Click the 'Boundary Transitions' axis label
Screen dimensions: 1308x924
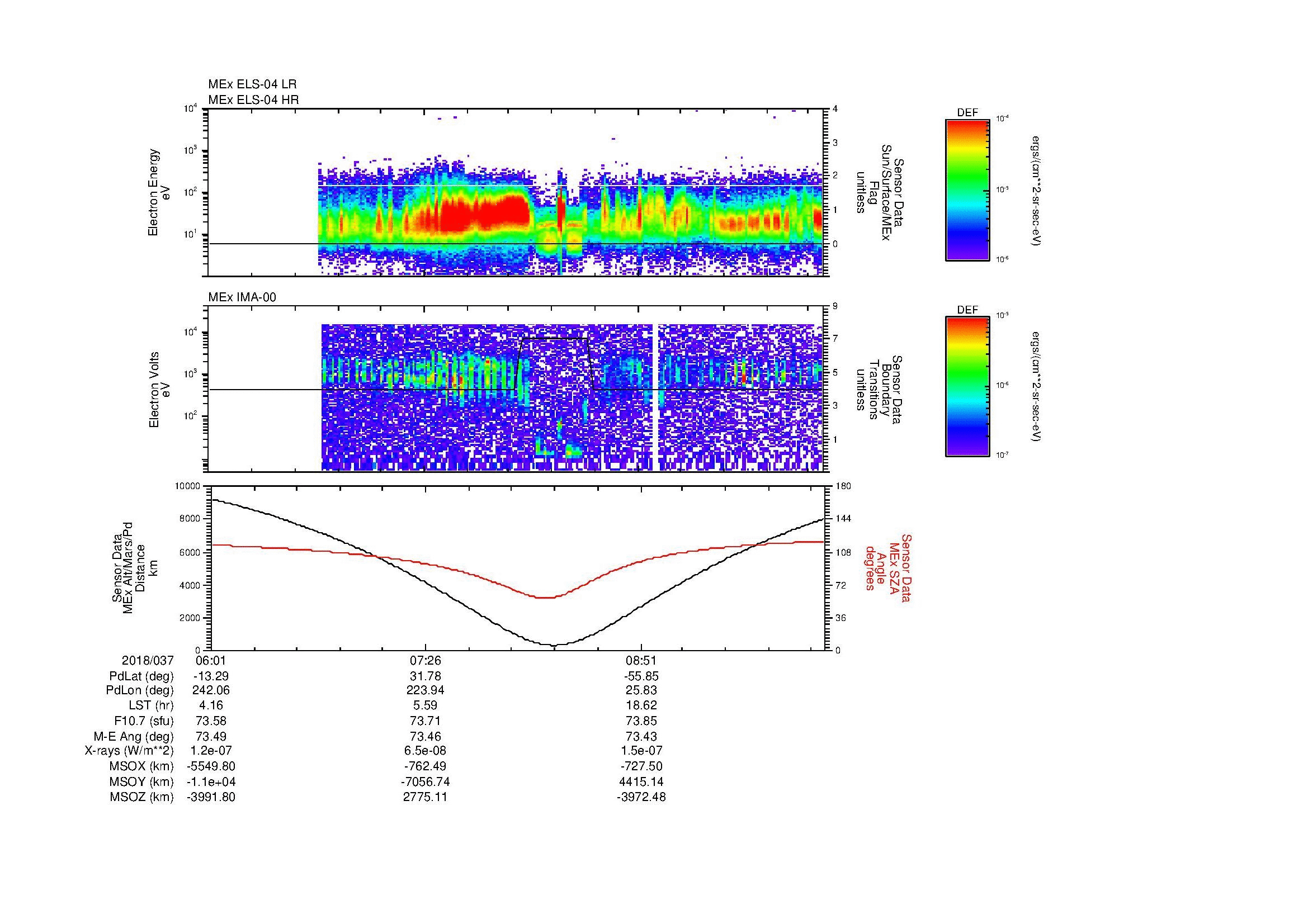(879, 390)
